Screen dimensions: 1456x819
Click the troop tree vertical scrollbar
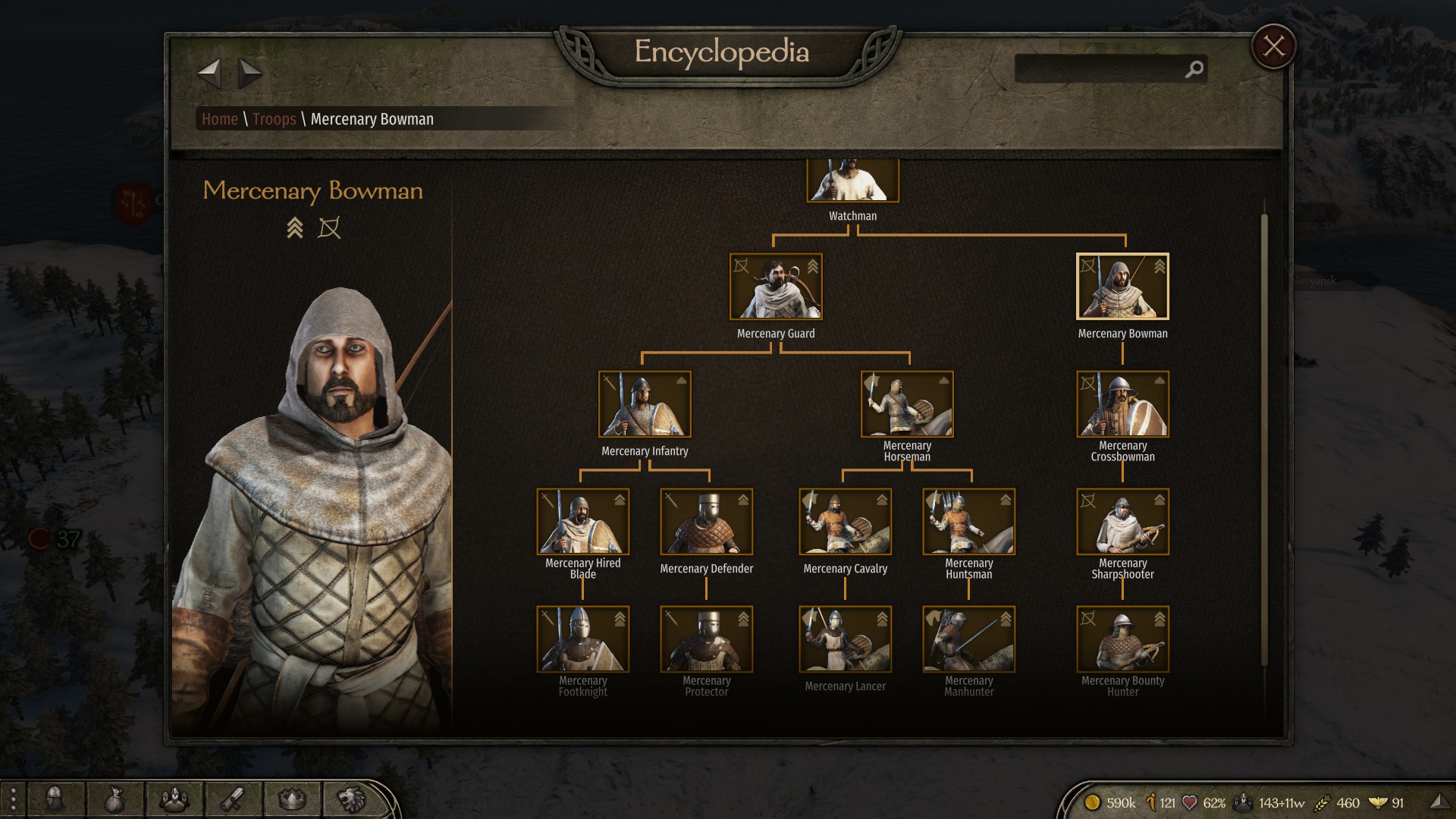coord(1264,440)
